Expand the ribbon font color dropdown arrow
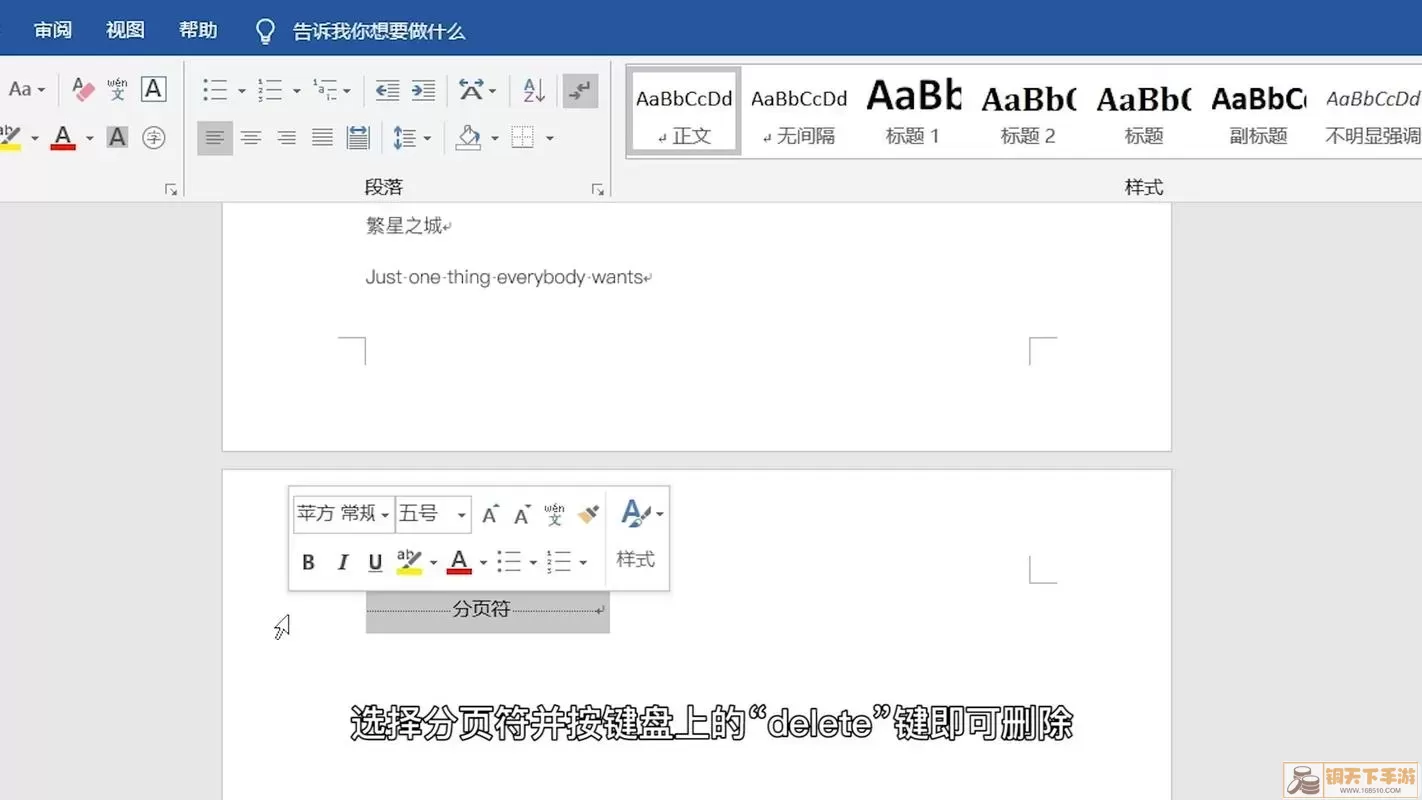Viewport: 1422px width, 800px height. tap(89, 138)
